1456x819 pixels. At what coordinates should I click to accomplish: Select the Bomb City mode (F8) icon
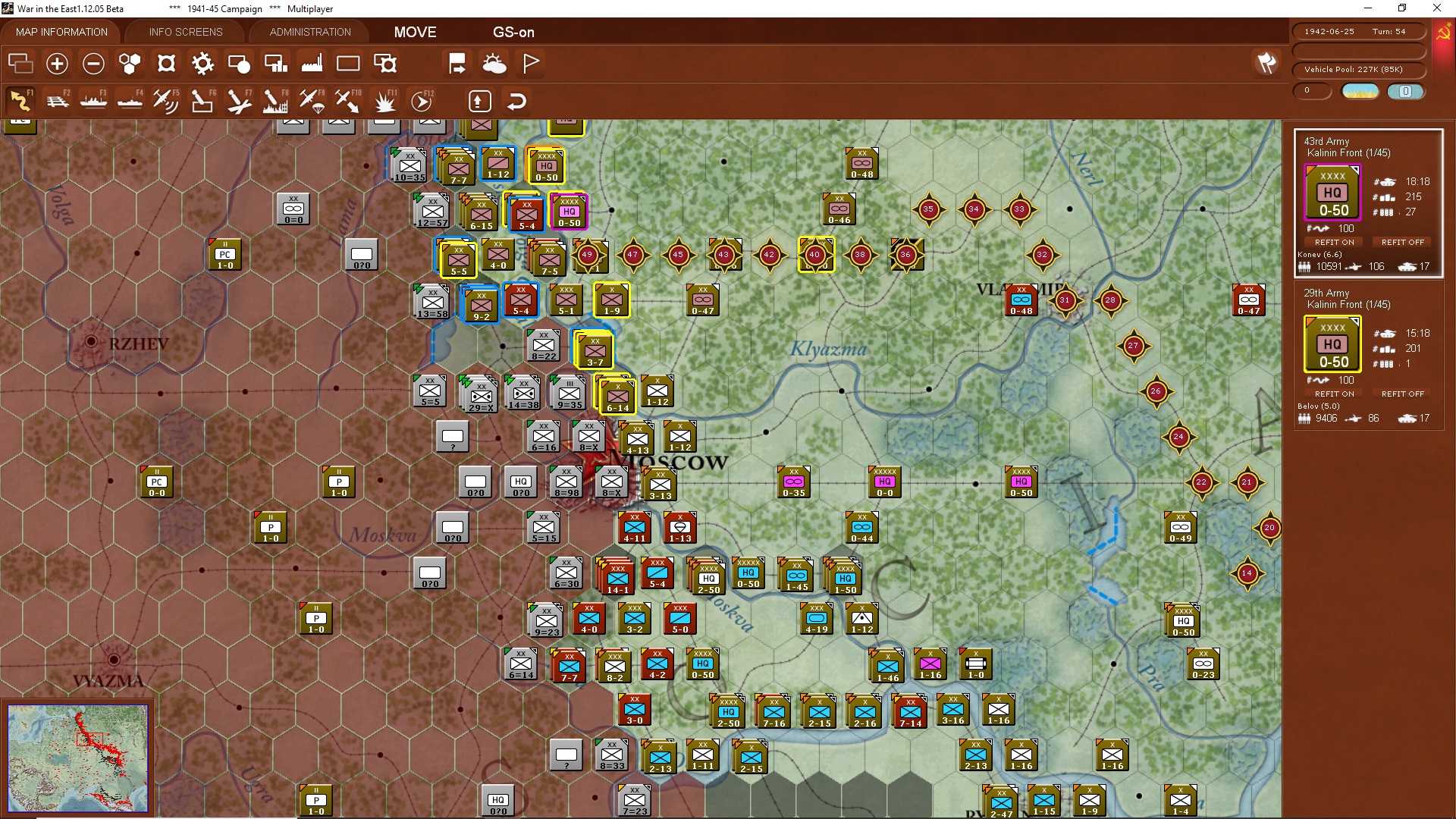point(275,101)
